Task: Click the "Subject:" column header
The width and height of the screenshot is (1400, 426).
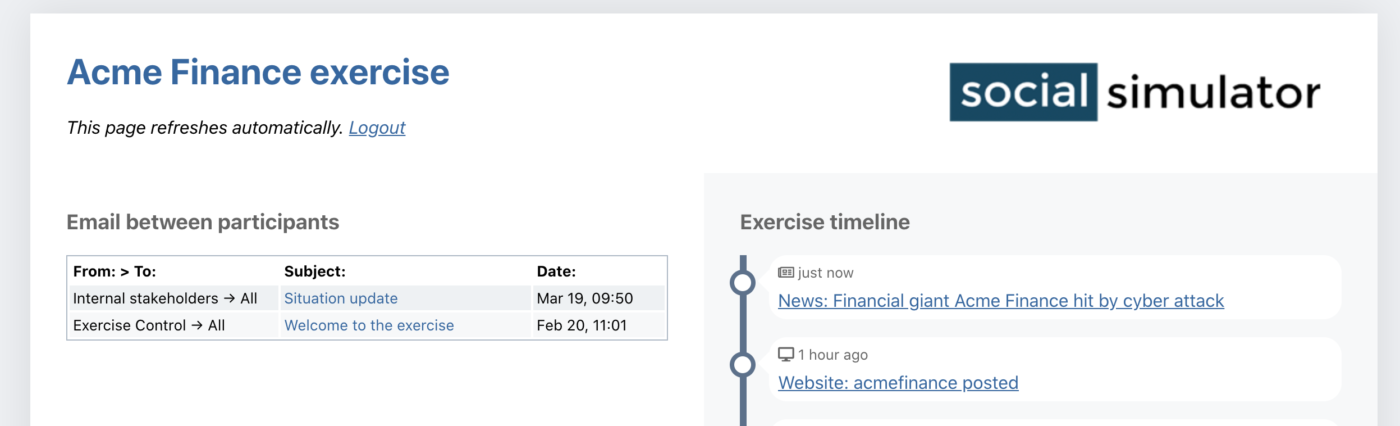Action: [315, 271]
